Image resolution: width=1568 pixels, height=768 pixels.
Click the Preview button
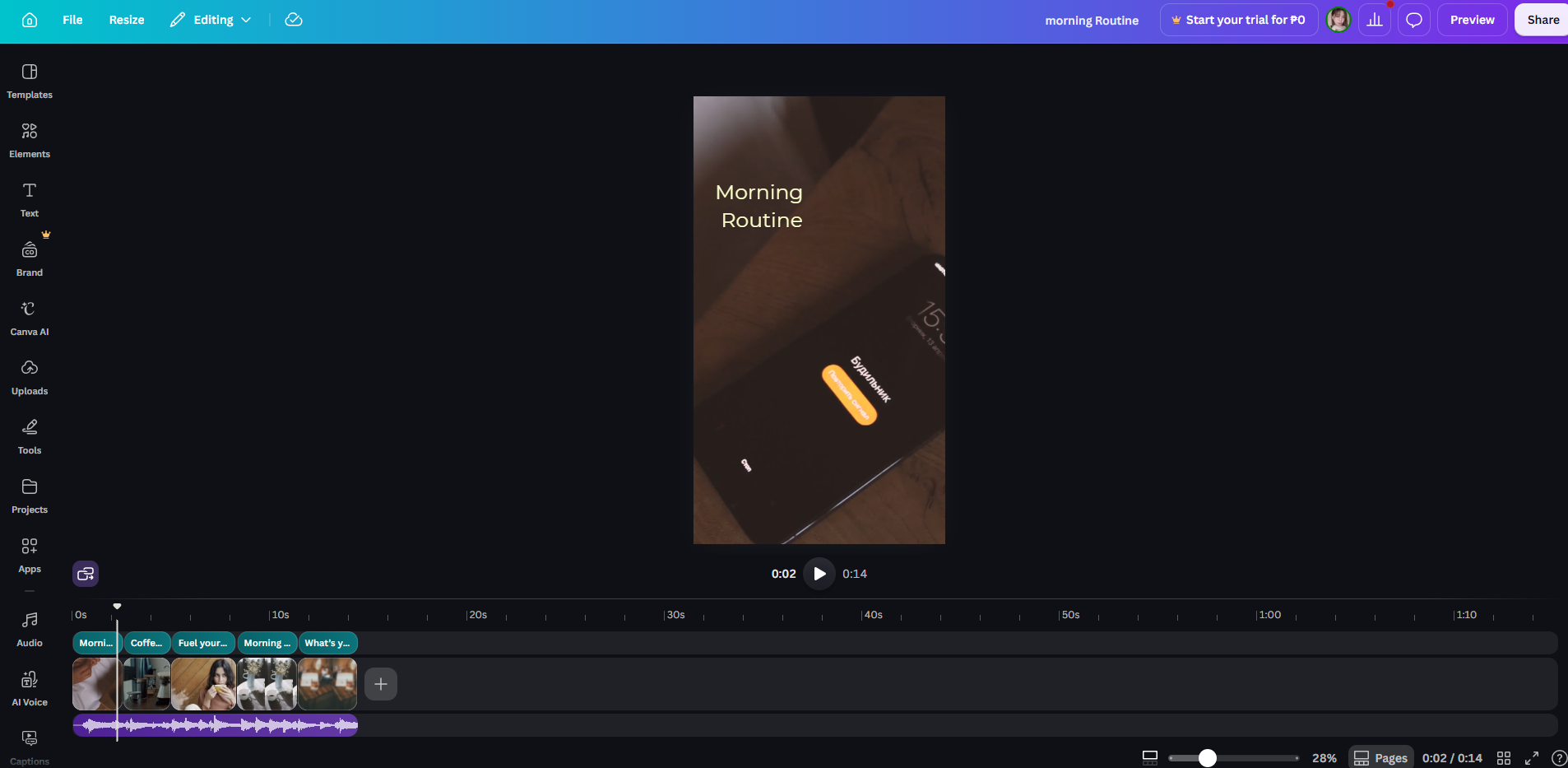(x=1472, y=20)
